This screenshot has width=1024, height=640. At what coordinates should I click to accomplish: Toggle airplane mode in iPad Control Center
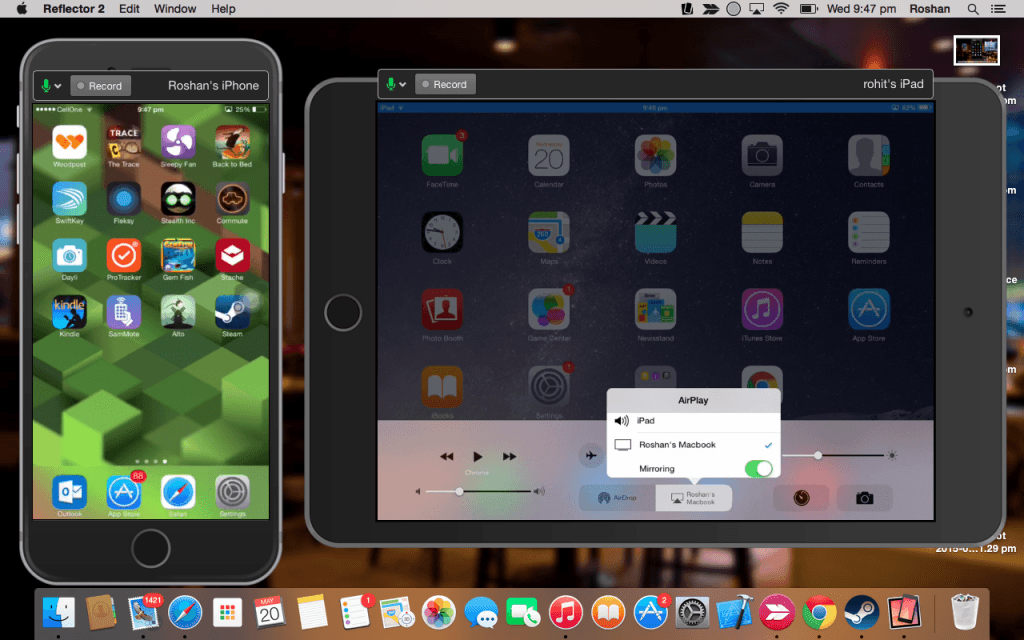pos(590,455)
